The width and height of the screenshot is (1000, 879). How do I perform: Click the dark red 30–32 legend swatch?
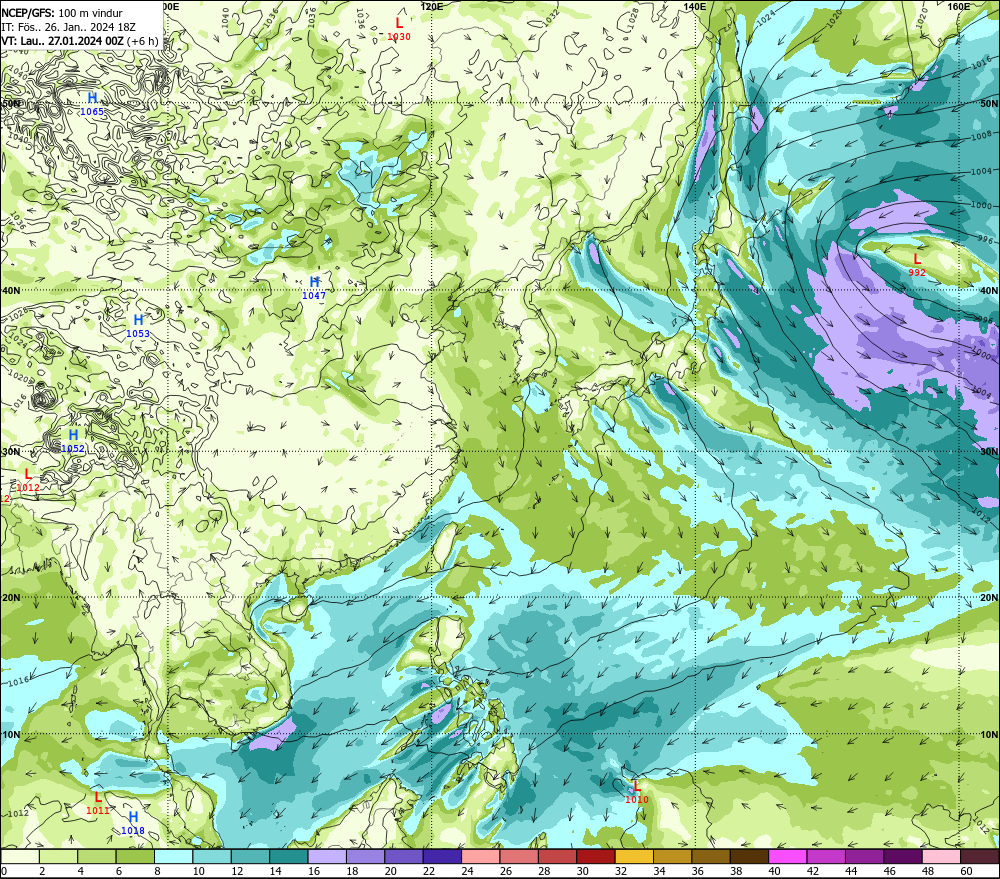(596, 856)
